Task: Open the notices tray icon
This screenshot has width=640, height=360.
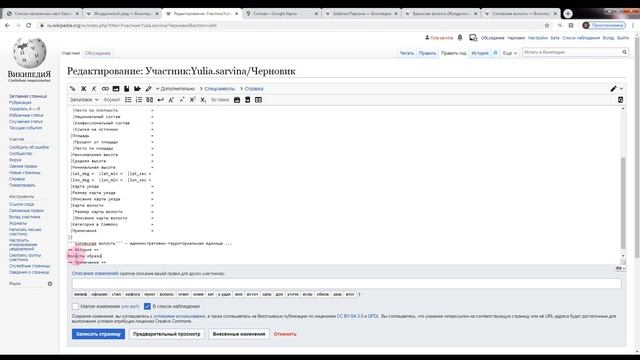Action: 473,38
